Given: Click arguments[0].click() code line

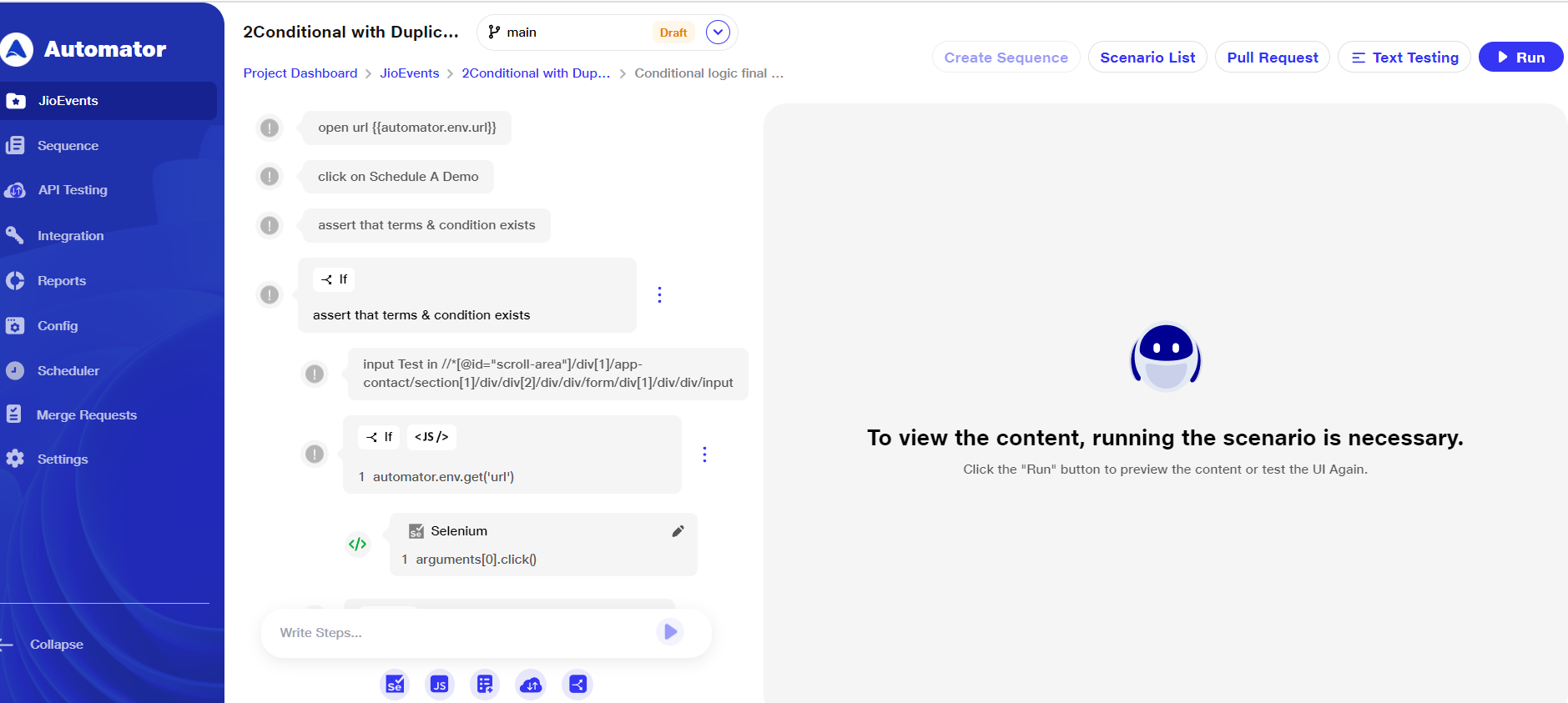Looking at the screenshot, I should tap(476, 560).
